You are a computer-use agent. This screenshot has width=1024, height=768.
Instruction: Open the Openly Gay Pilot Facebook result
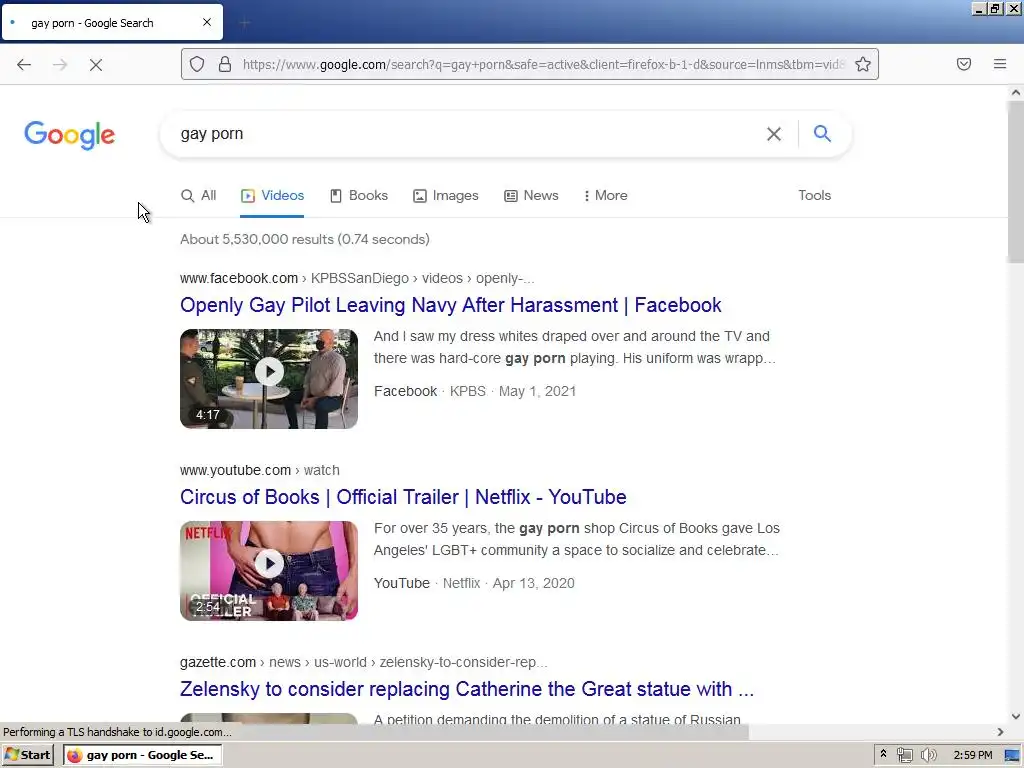pos(451,305)
